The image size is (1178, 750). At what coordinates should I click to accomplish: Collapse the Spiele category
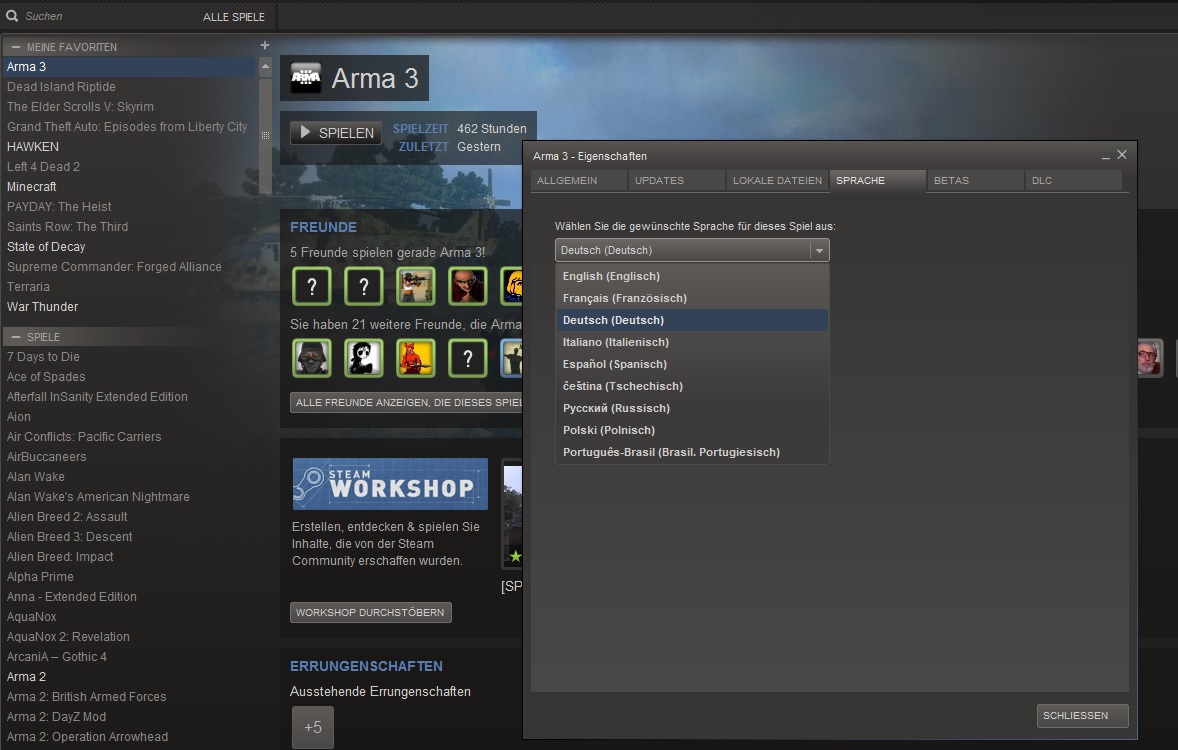(16, 337)
